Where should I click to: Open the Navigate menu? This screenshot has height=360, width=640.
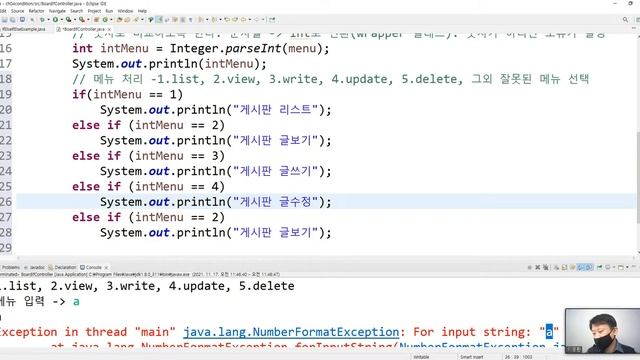[x=57, y=11]
